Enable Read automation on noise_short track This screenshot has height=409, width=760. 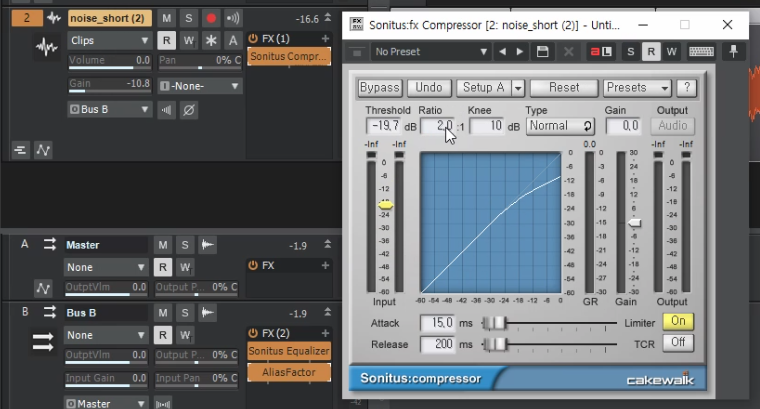coord(166,40)
